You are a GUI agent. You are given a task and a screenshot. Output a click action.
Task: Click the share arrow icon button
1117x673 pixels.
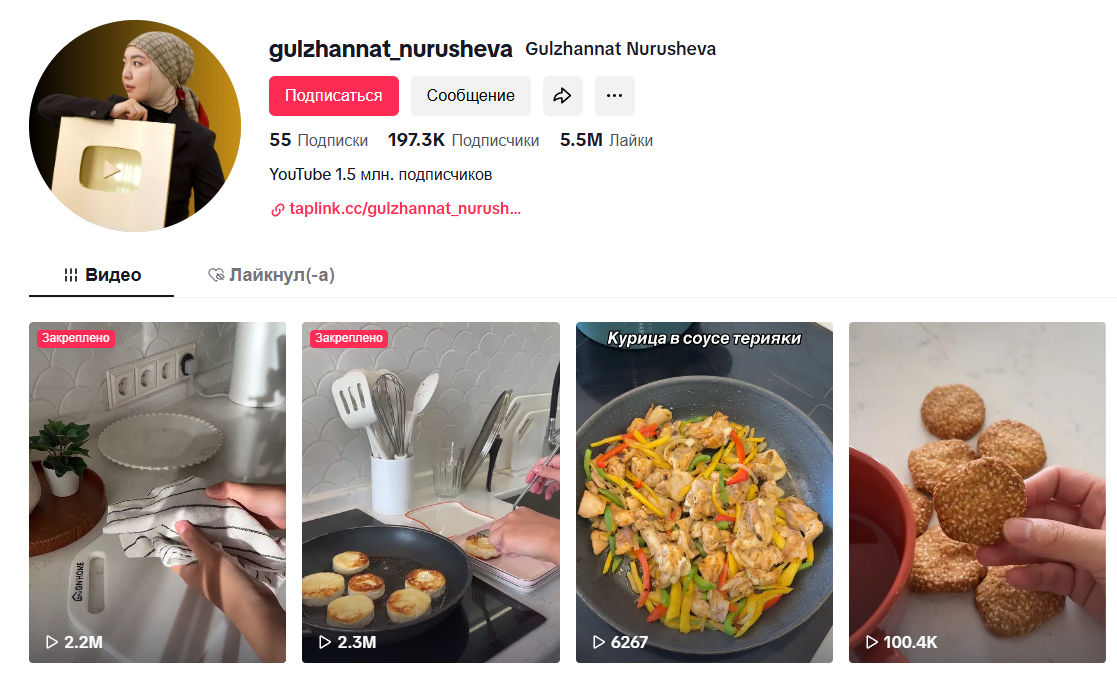563,95
